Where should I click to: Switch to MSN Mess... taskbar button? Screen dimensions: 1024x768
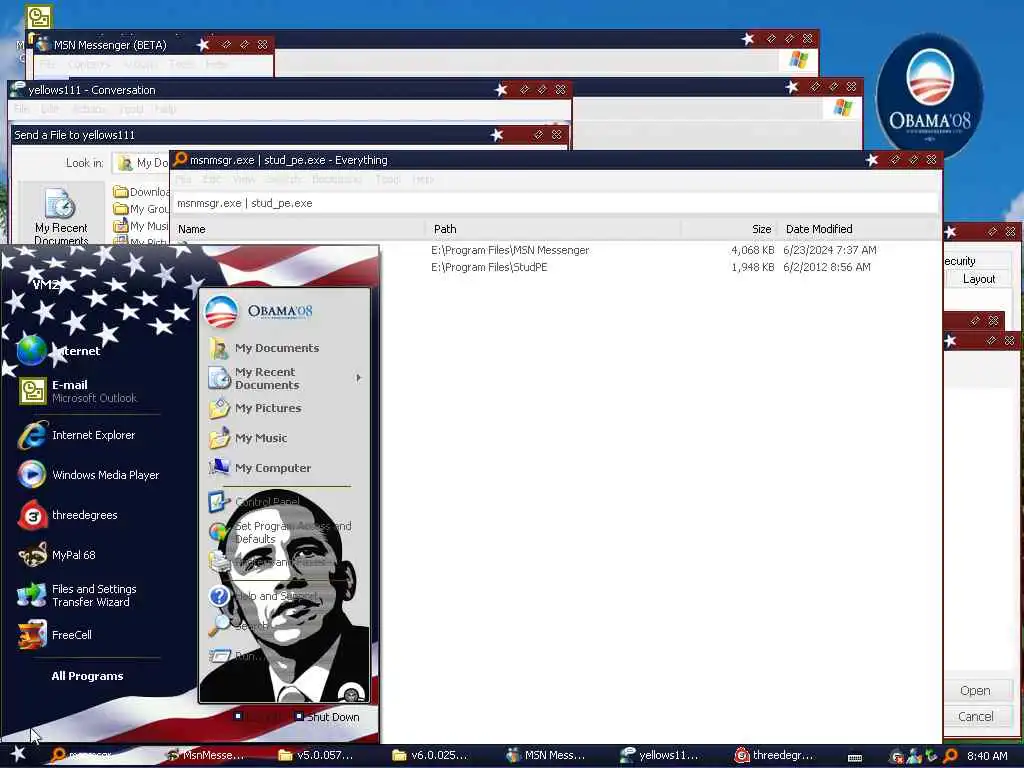546,755
